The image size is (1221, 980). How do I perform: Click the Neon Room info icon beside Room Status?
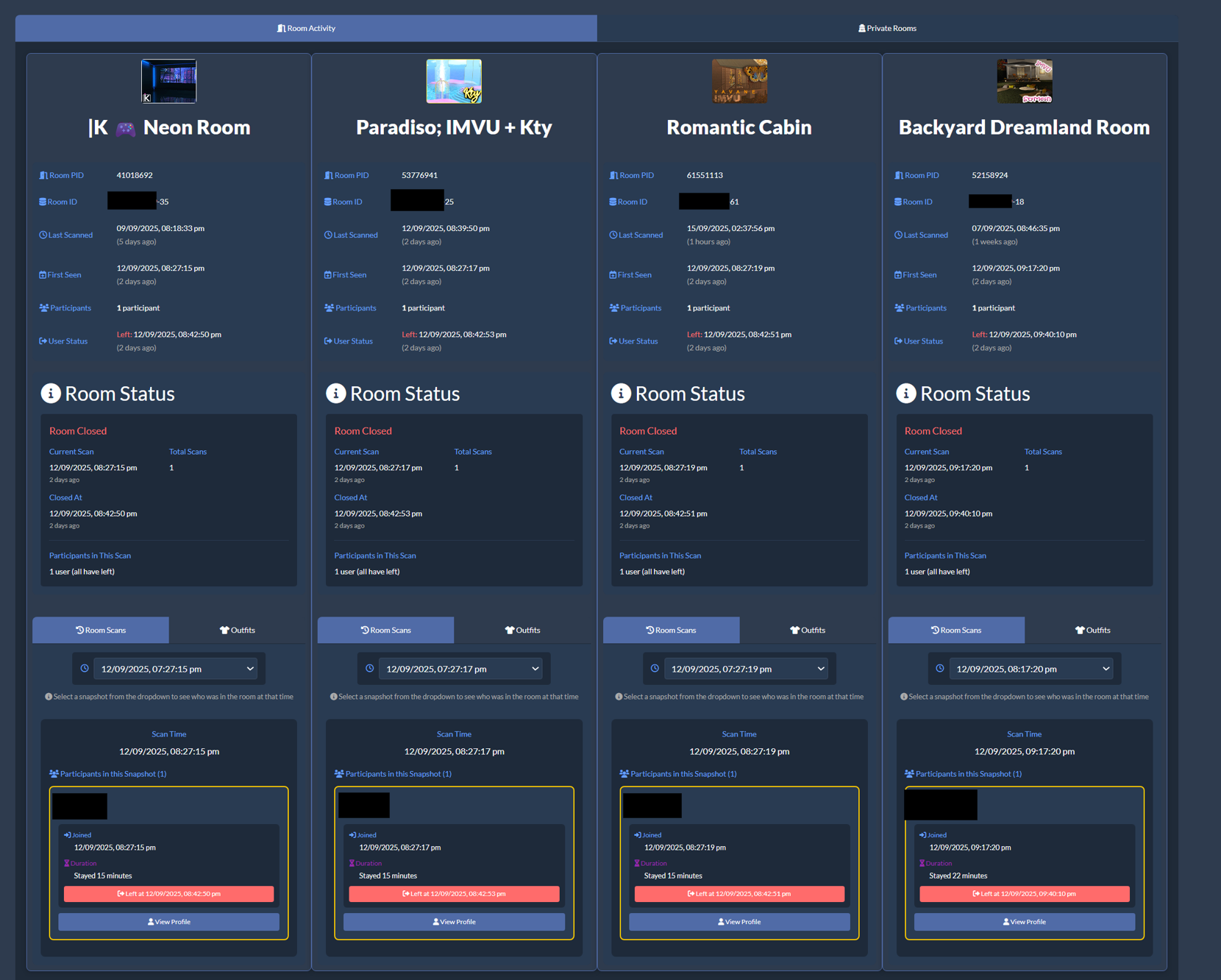click(x=50, y=394)
